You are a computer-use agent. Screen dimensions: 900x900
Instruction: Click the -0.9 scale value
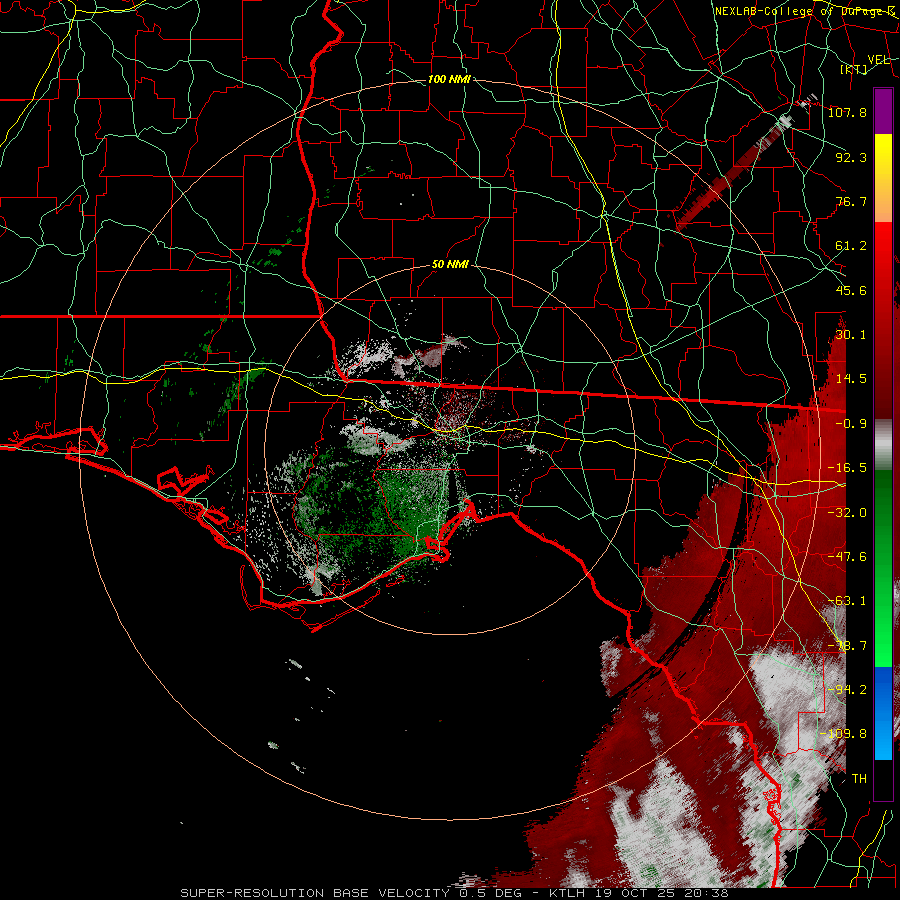851,424
